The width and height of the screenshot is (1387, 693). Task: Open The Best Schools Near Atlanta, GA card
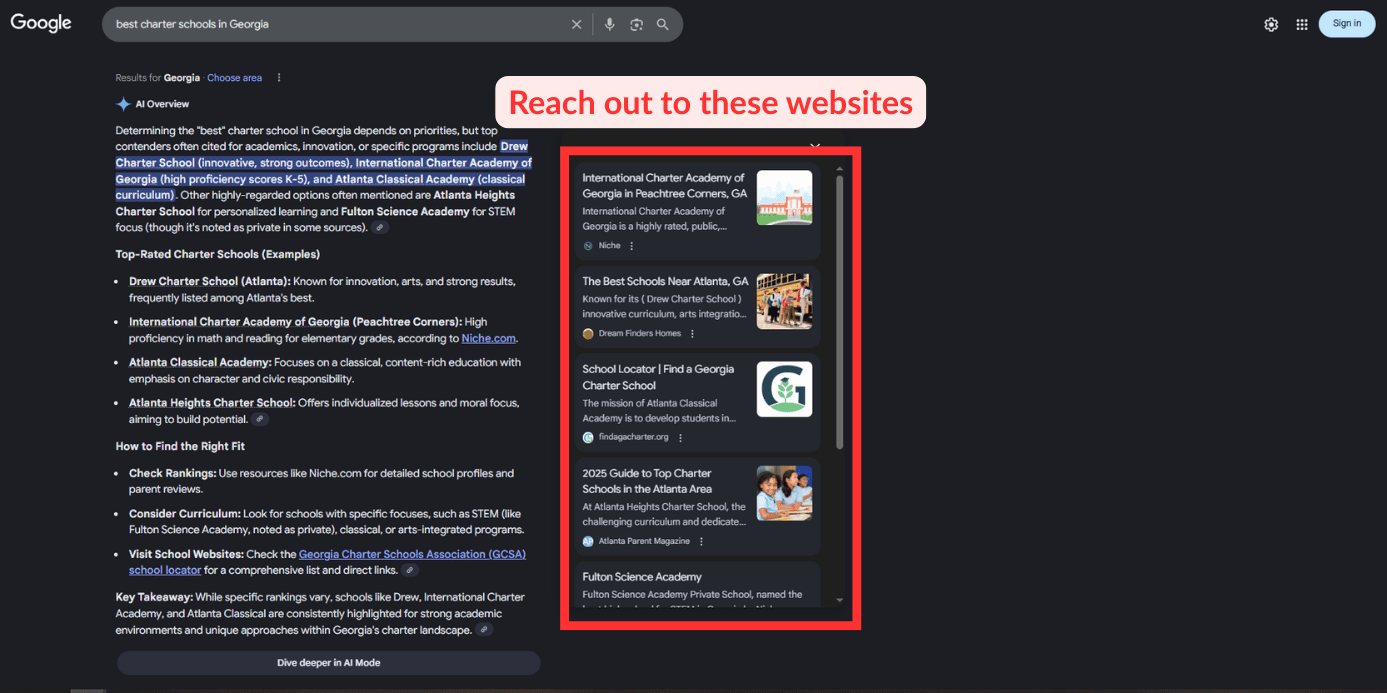(697, 307)
